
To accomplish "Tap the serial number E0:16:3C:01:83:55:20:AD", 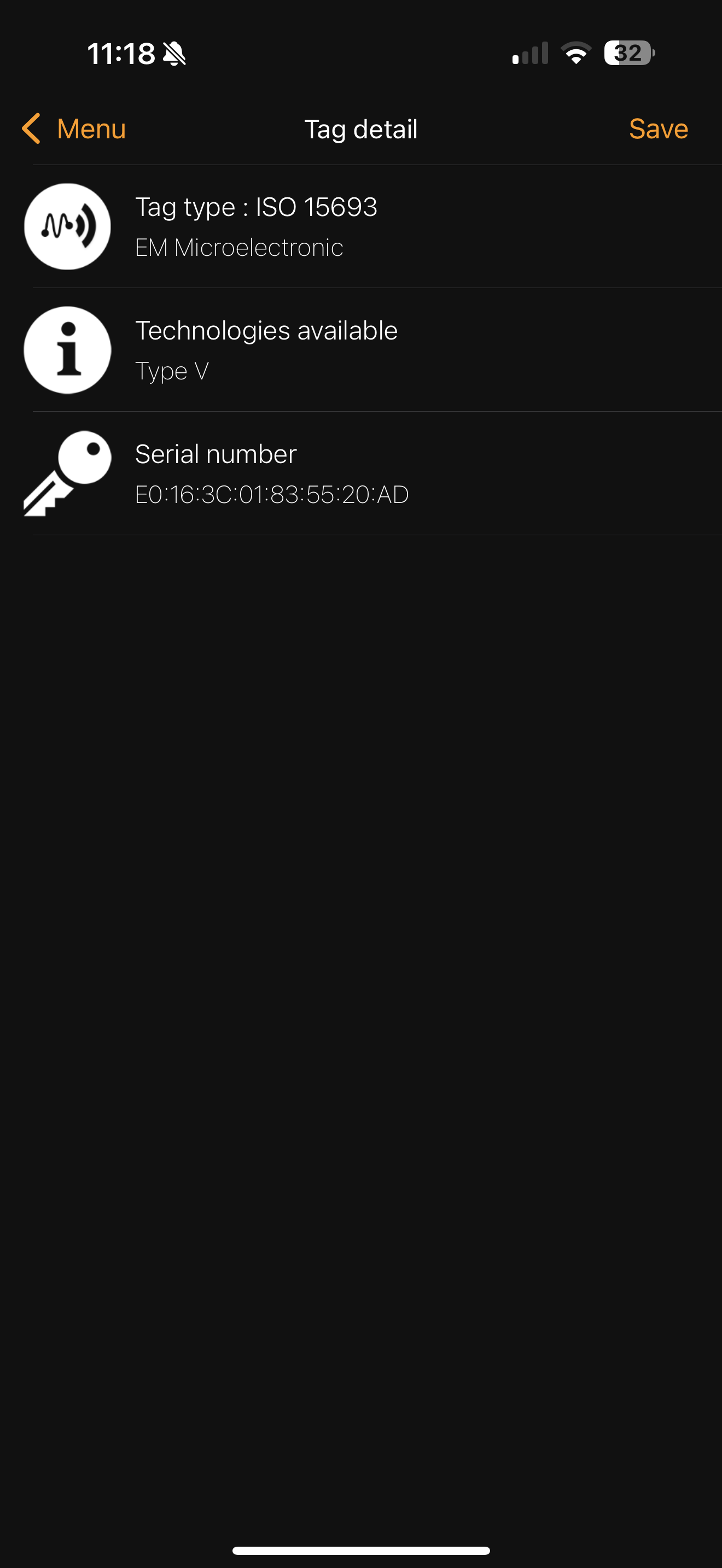I will click(x=271, y=494).
